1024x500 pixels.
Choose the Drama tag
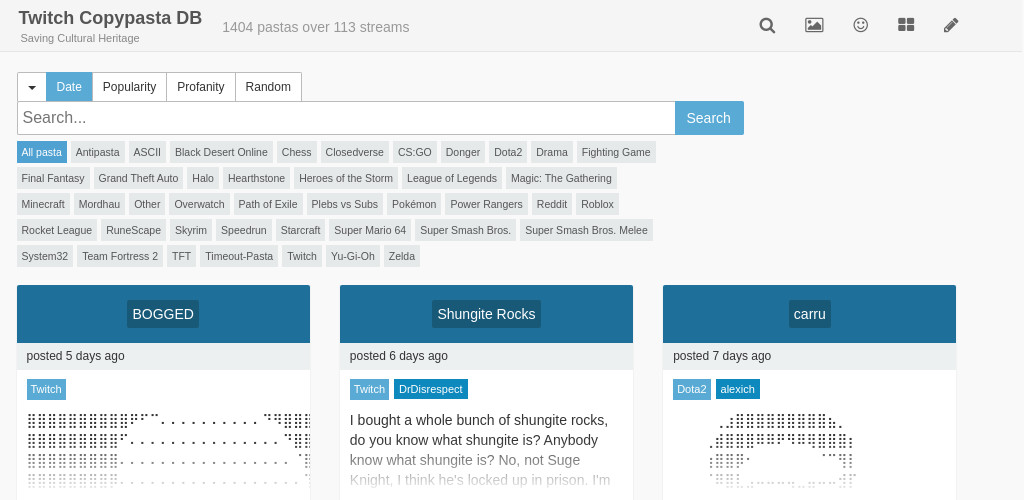point(552,152)
